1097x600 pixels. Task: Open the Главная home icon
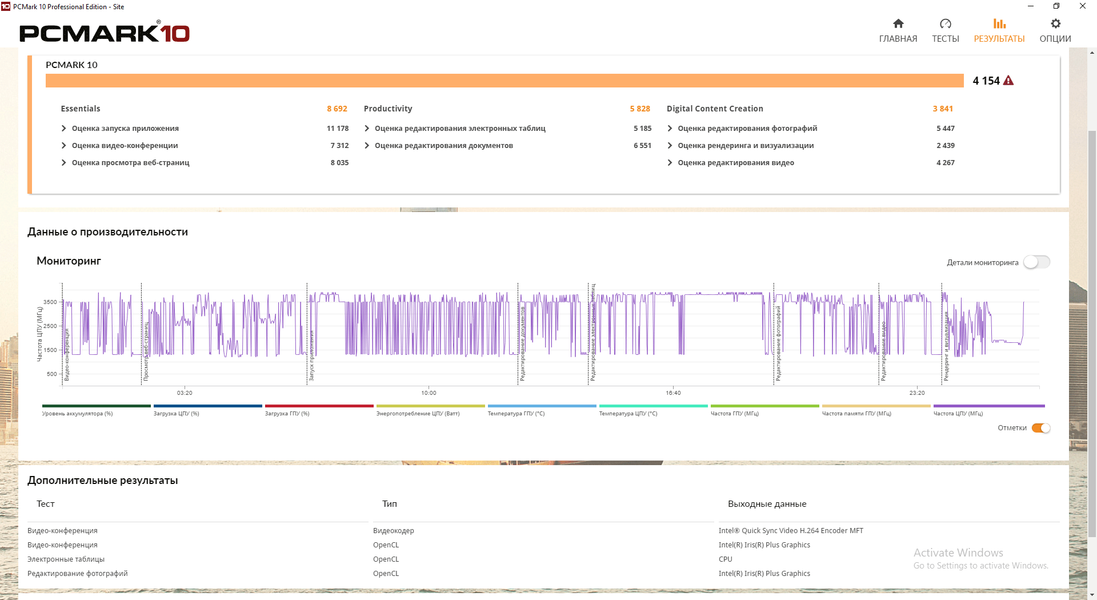[x=898, y=24]
